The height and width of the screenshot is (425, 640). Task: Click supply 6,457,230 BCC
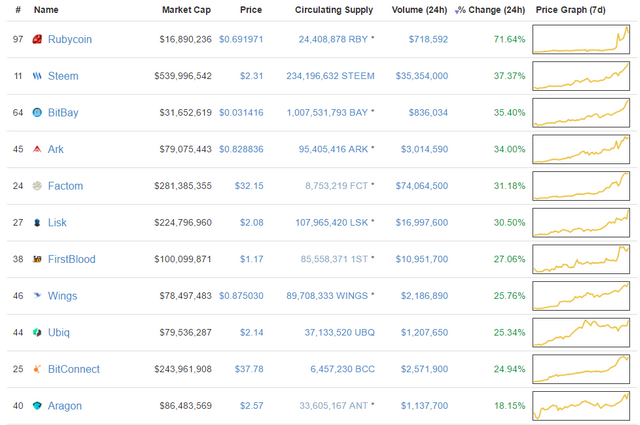coord(342,369)
